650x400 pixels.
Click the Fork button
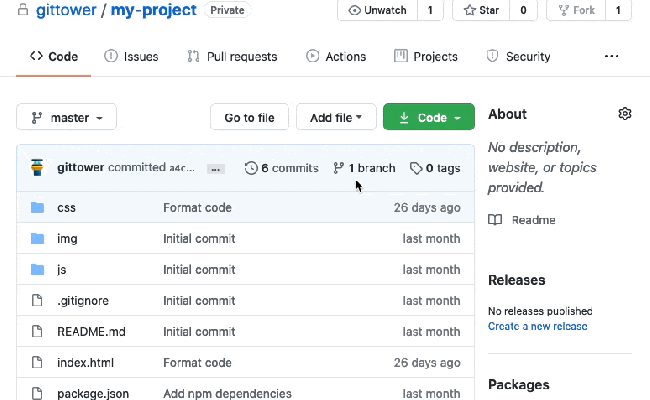tap(576, 10)
